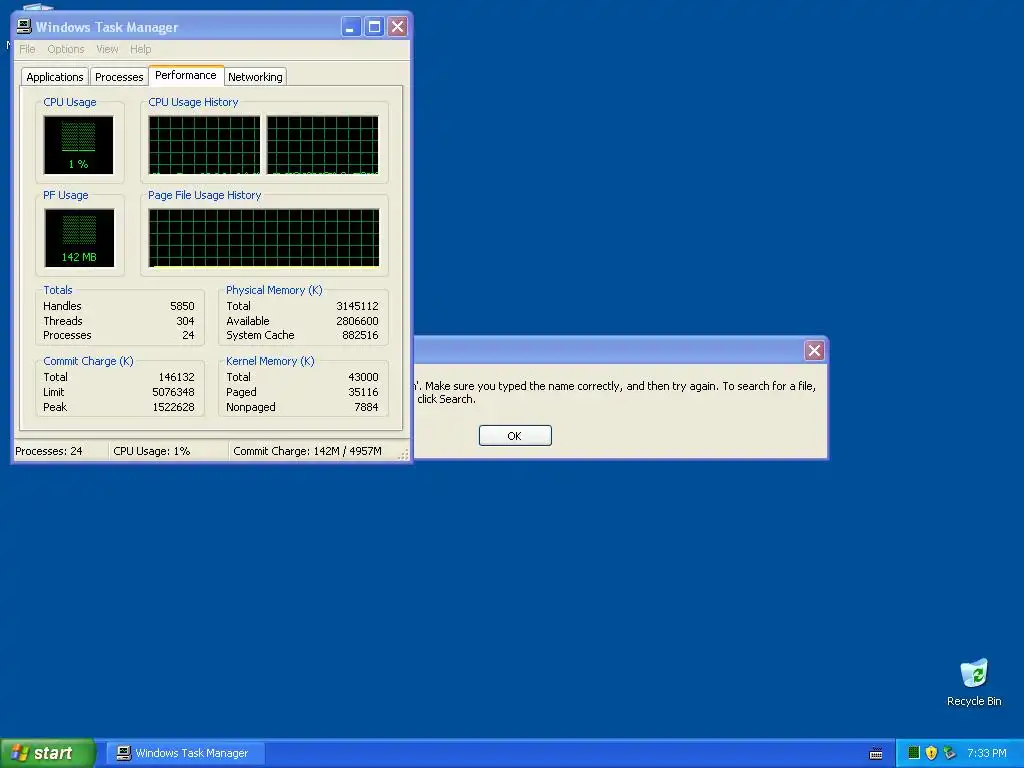Click Commit Charge Peak value 1522628

(173, 407)
